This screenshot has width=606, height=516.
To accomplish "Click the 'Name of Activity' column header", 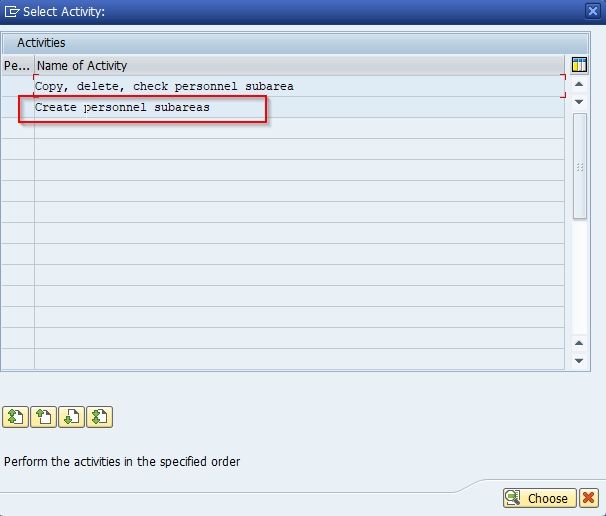I will 300,65.
